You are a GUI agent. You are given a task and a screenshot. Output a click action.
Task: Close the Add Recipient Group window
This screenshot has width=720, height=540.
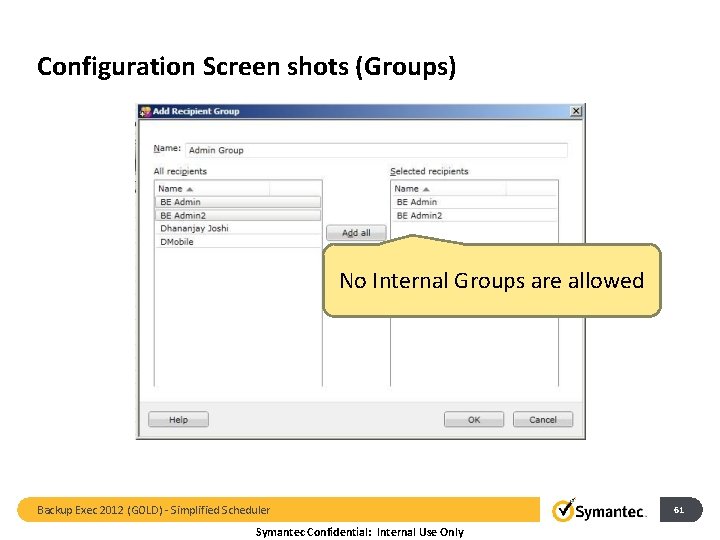pos(575,111)
